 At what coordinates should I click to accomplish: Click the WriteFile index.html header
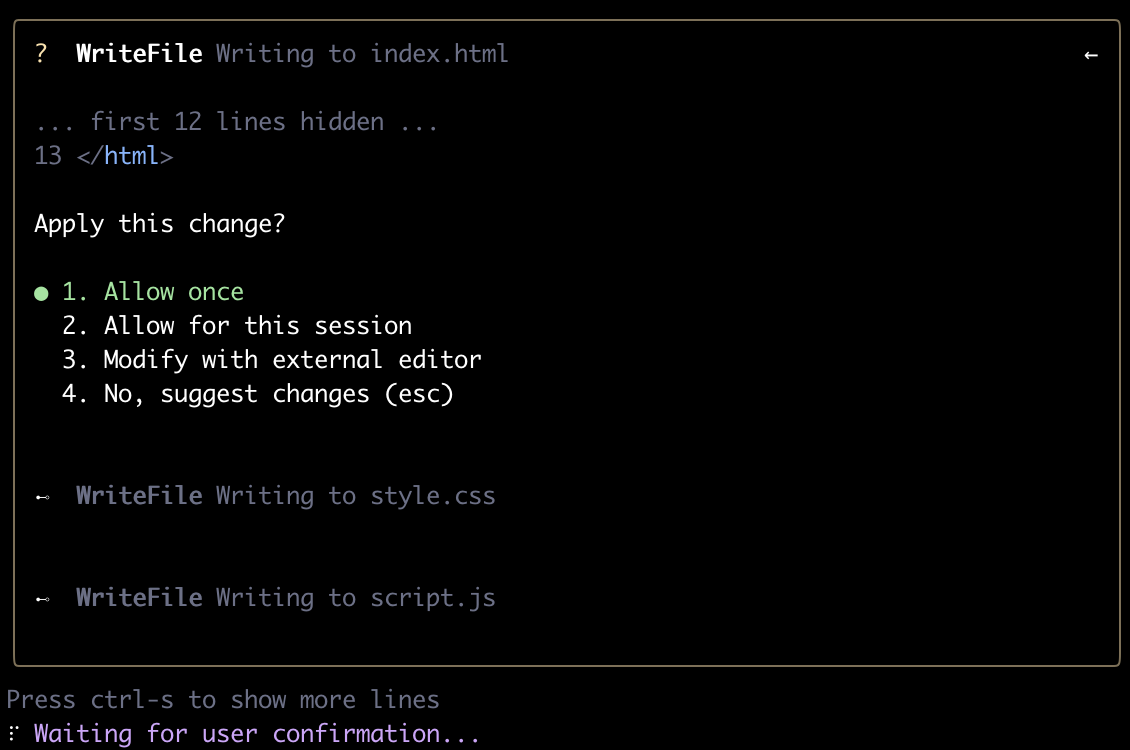click(x=292, y=53)
